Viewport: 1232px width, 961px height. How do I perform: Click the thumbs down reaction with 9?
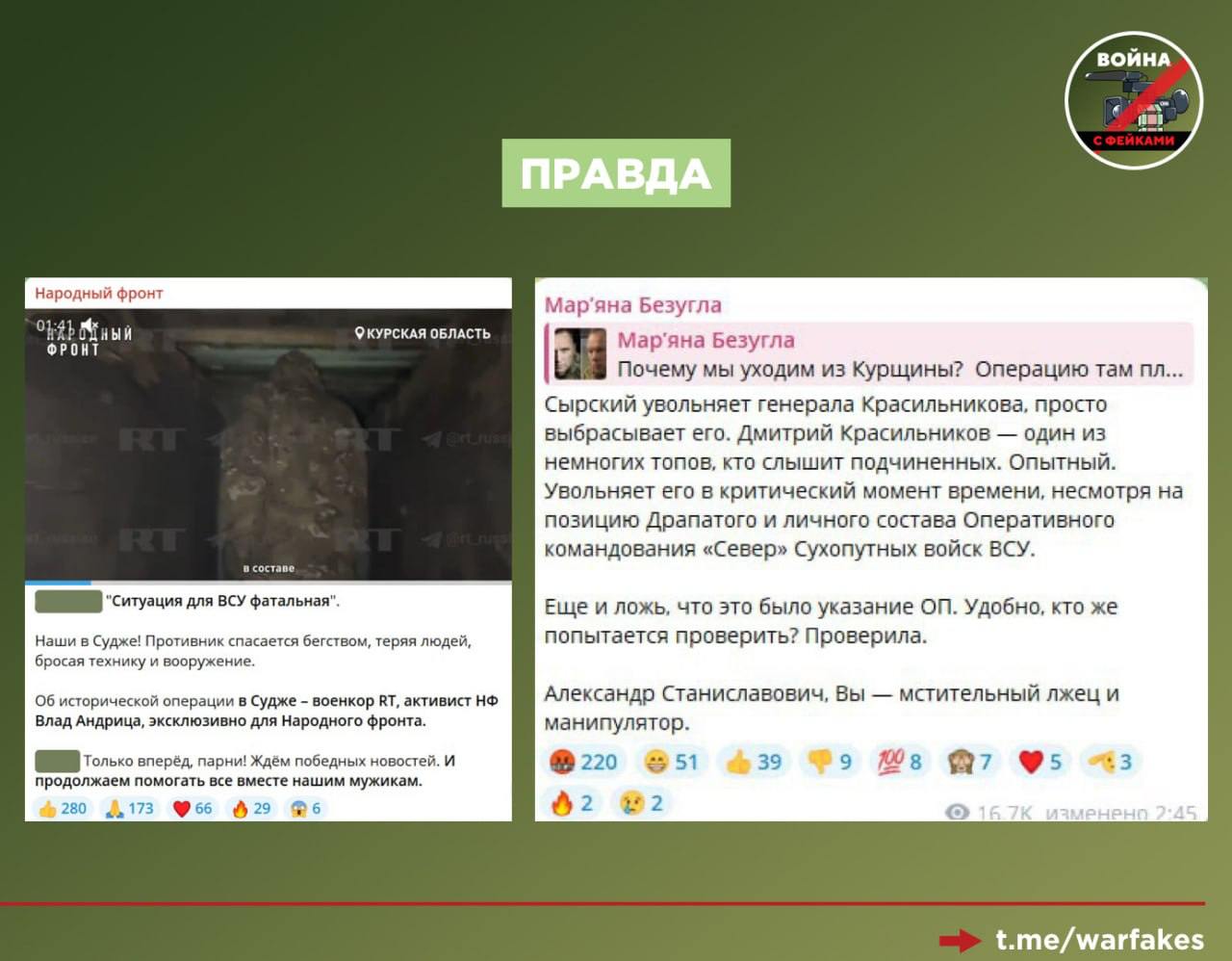(x=830, y=762)
